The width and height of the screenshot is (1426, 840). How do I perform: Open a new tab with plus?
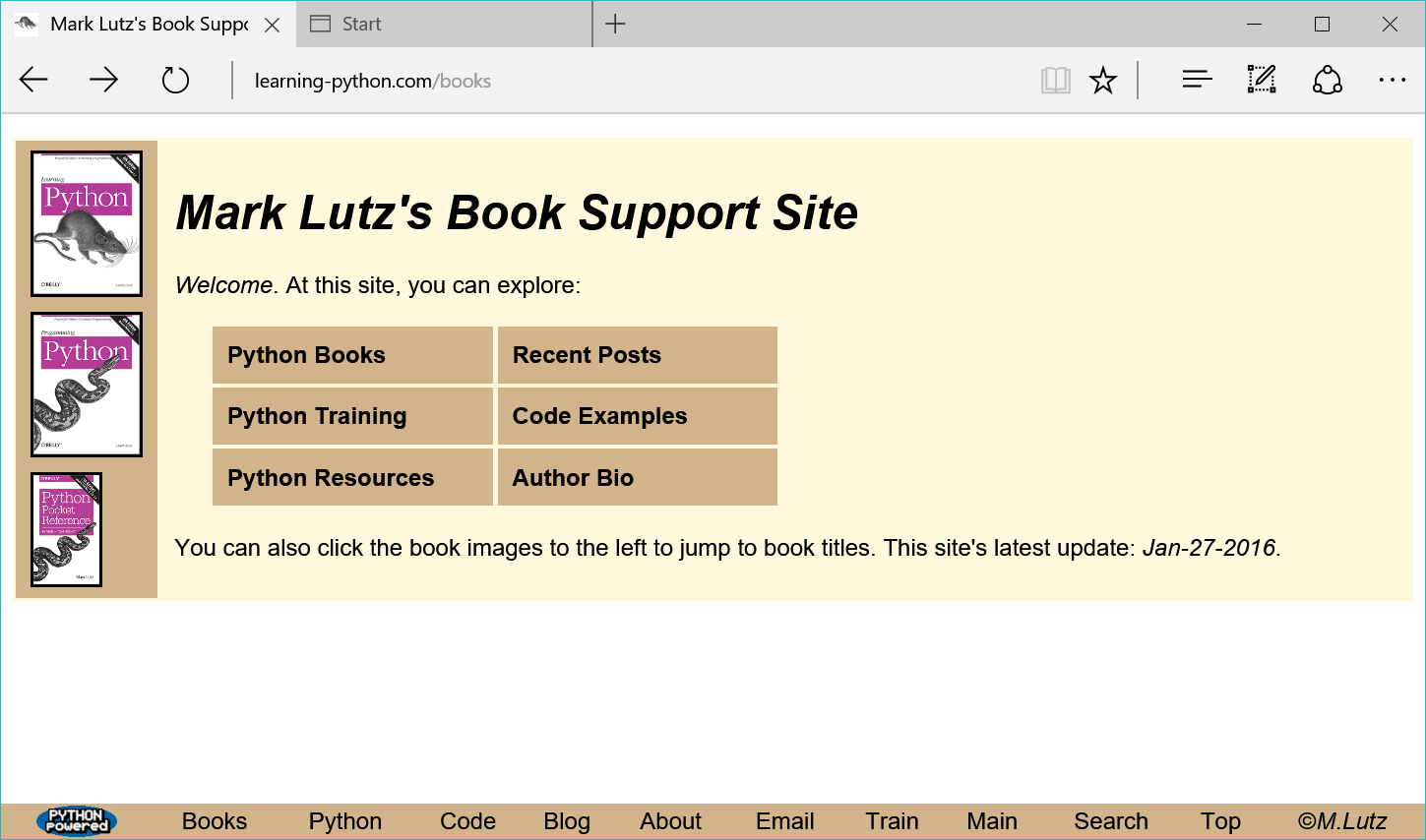click(x=615, y=25)
